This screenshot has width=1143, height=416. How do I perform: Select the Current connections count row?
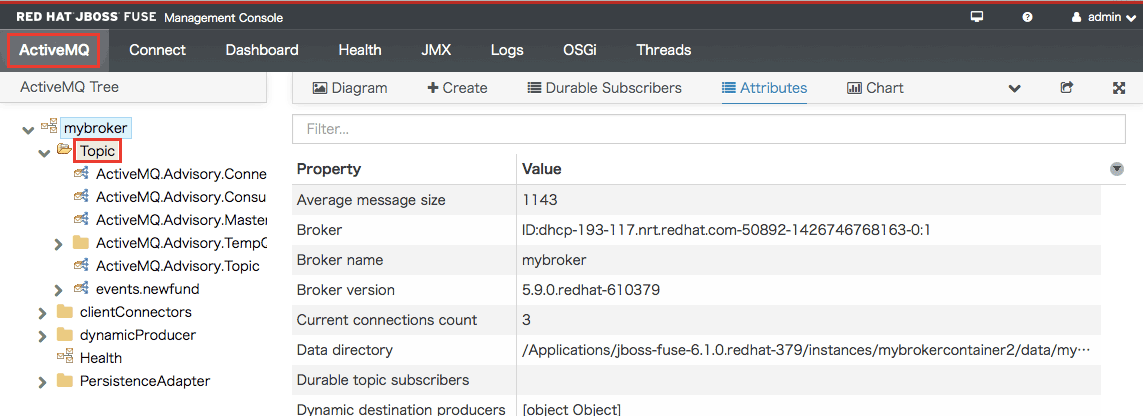698,320
